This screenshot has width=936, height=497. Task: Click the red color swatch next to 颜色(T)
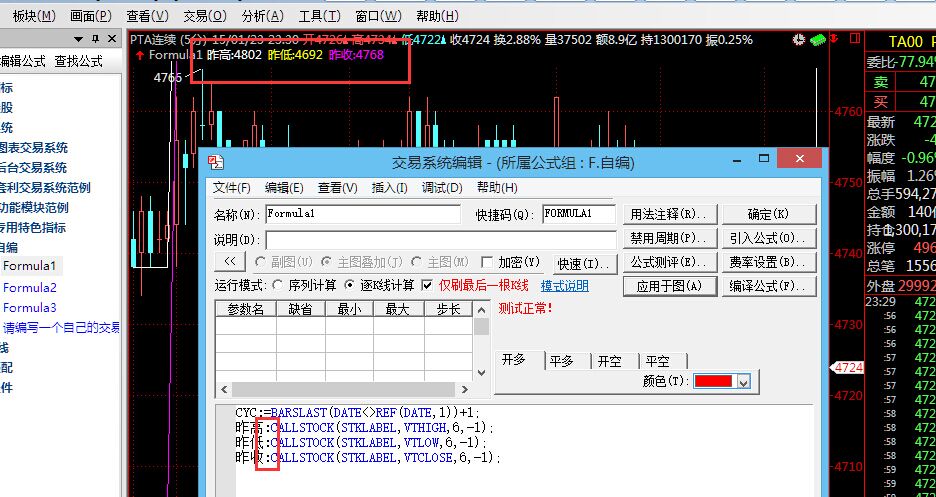pos(713,381)
